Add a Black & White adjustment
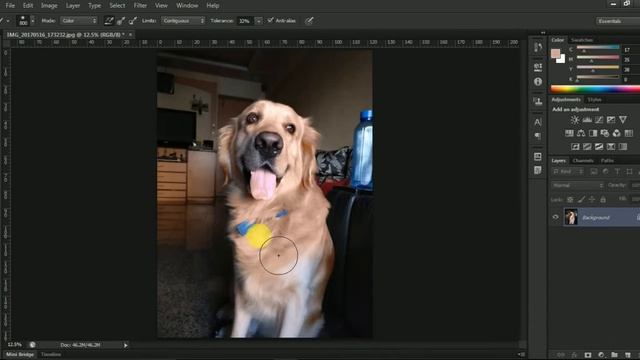 coord(593,133)
